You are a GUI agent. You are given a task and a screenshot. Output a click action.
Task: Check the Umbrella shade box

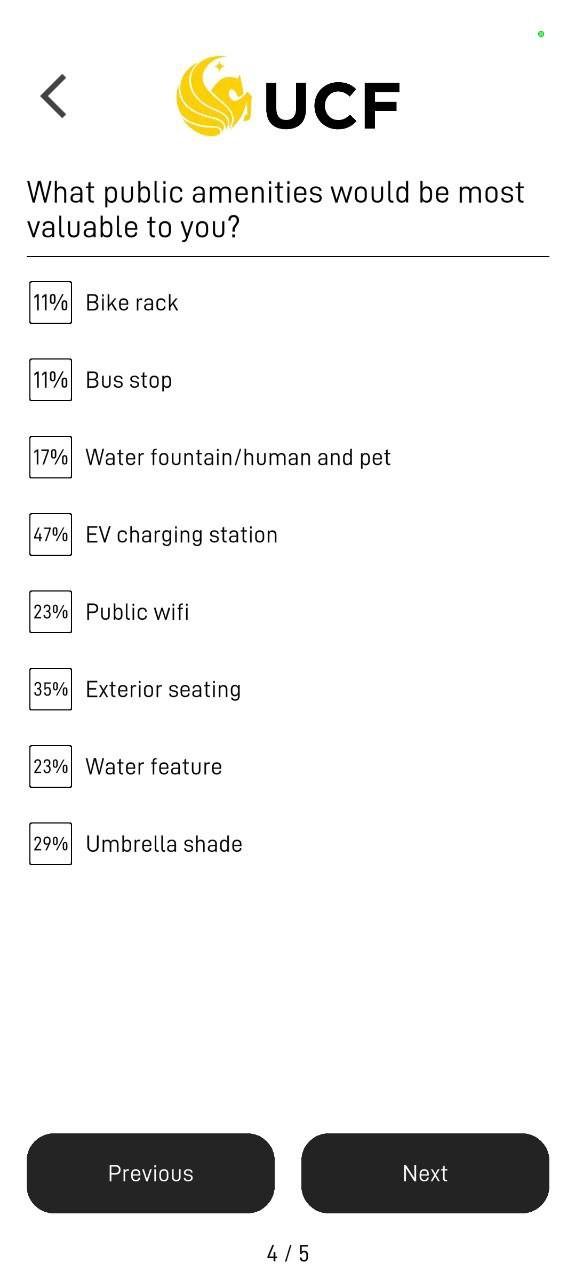(50, 843)
